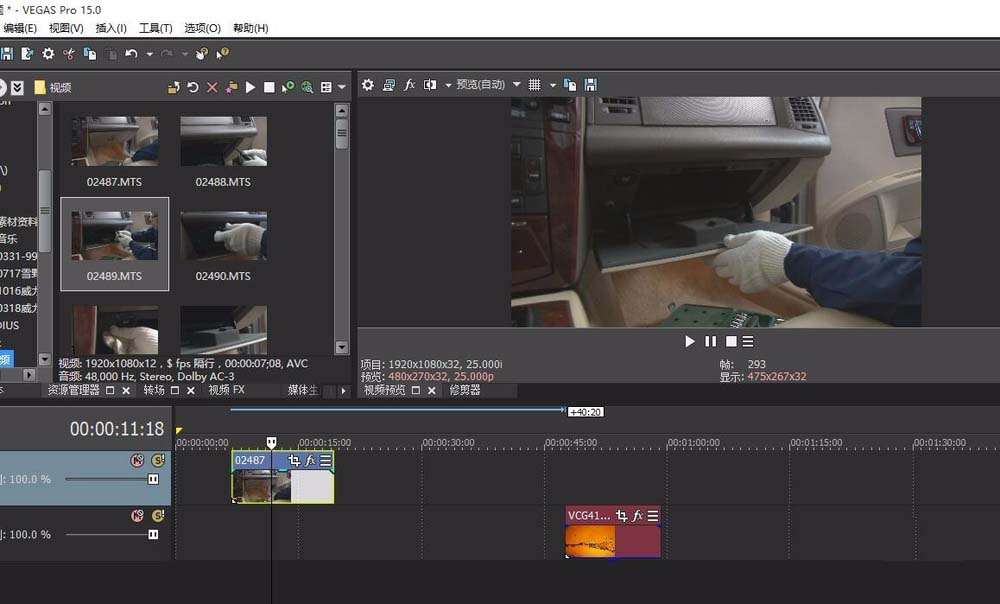The height and width of the screenshot is (604, 1000).
Task: Click the scissors cut icon in main toolbar
Action: 70,53
